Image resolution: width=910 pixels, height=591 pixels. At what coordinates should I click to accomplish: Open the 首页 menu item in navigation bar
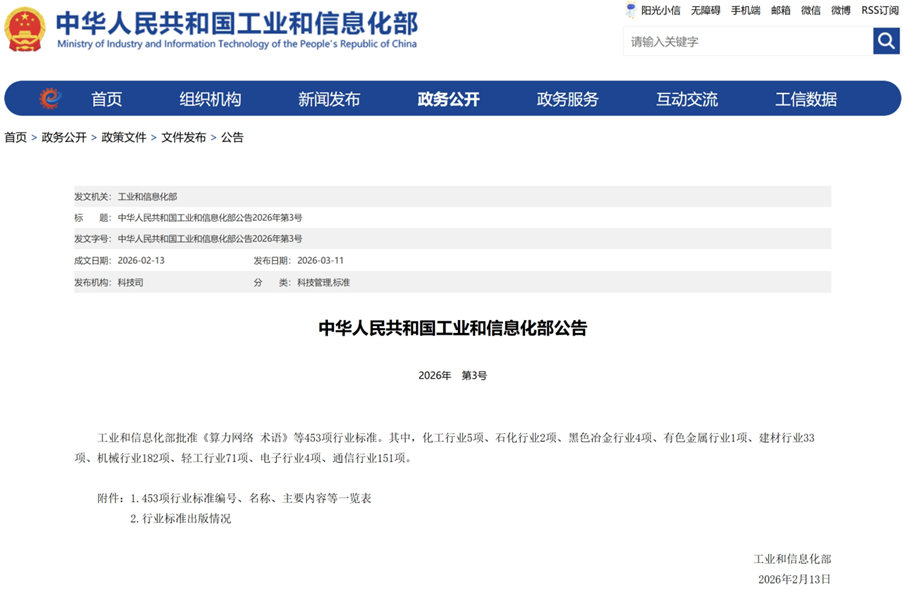(x=107, y=98)
